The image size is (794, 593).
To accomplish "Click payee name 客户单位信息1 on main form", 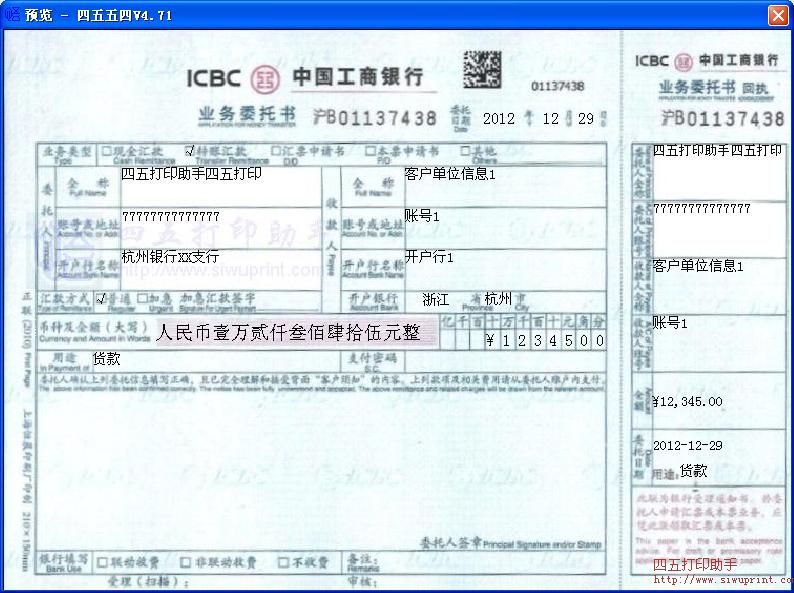I will pos(450,174).
